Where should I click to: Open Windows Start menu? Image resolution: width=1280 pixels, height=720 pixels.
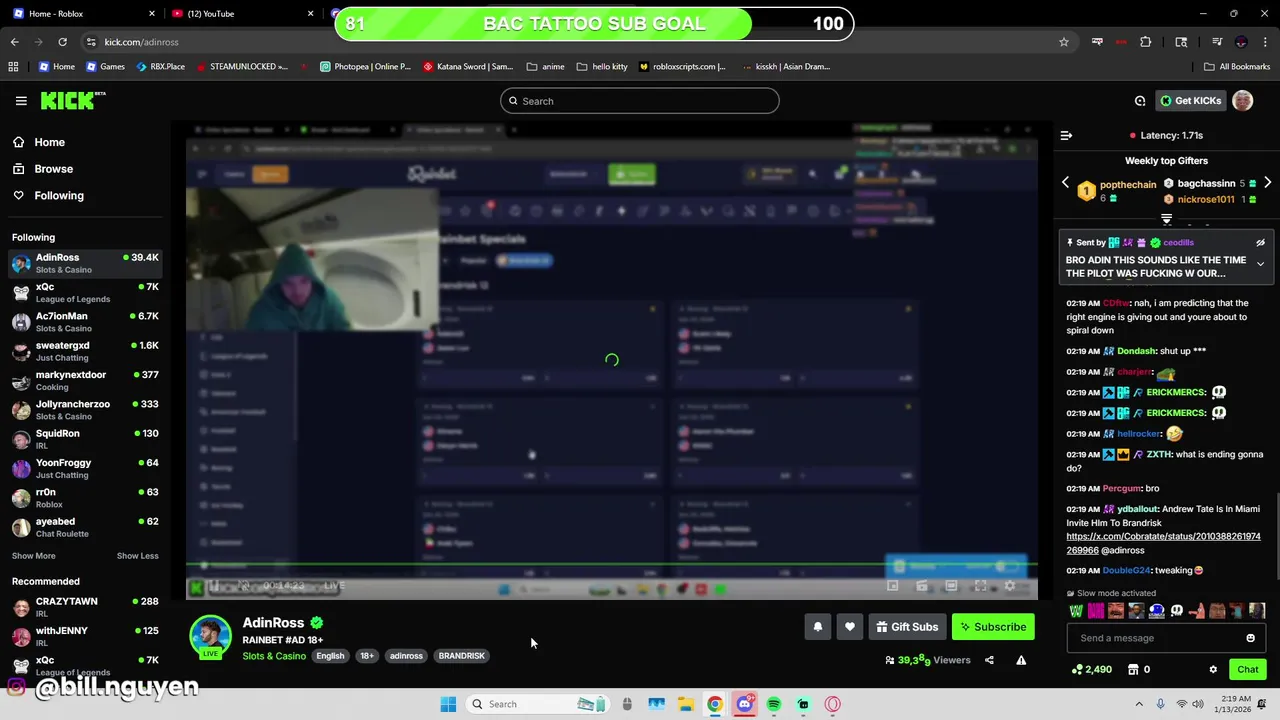click(448, 704)
